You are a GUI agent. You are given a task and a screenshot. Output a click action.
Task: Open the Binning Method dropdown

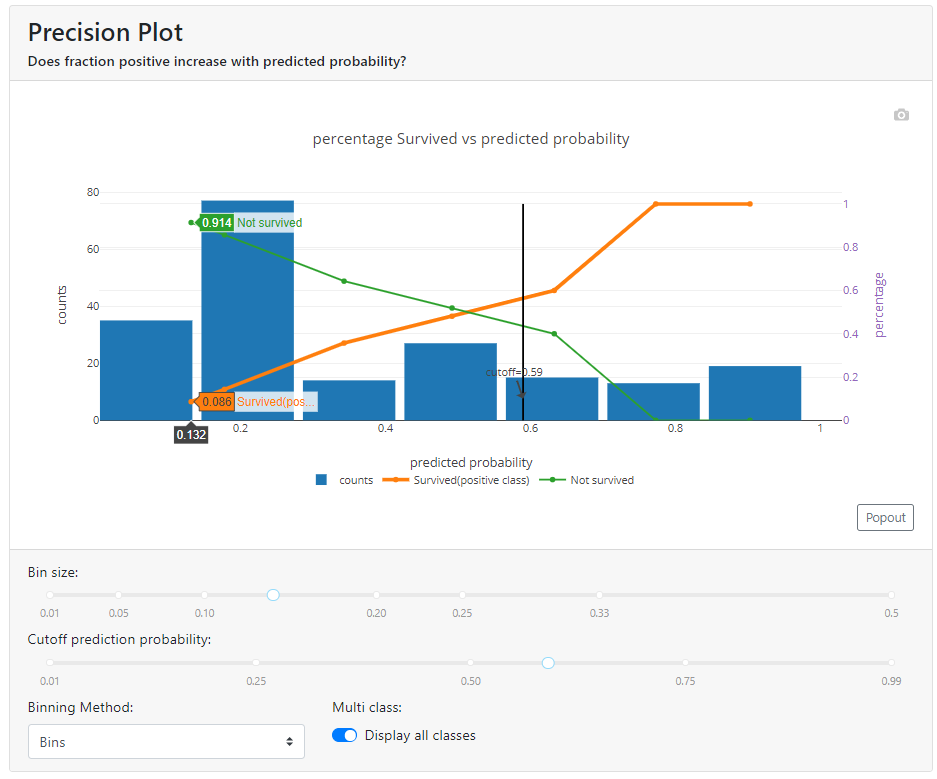[x=166, y=741]
